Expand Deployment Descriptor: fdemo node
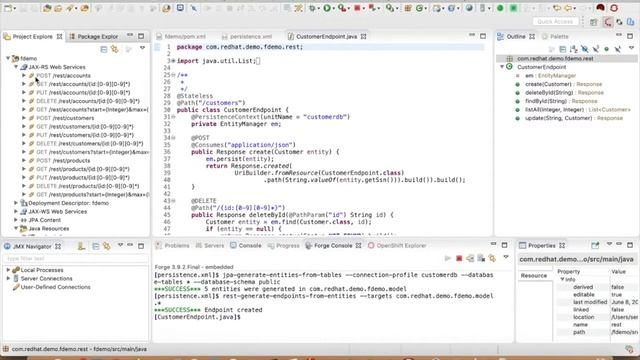Image resolution: width=640 pixels, height=360 pixels. point(16,203)
